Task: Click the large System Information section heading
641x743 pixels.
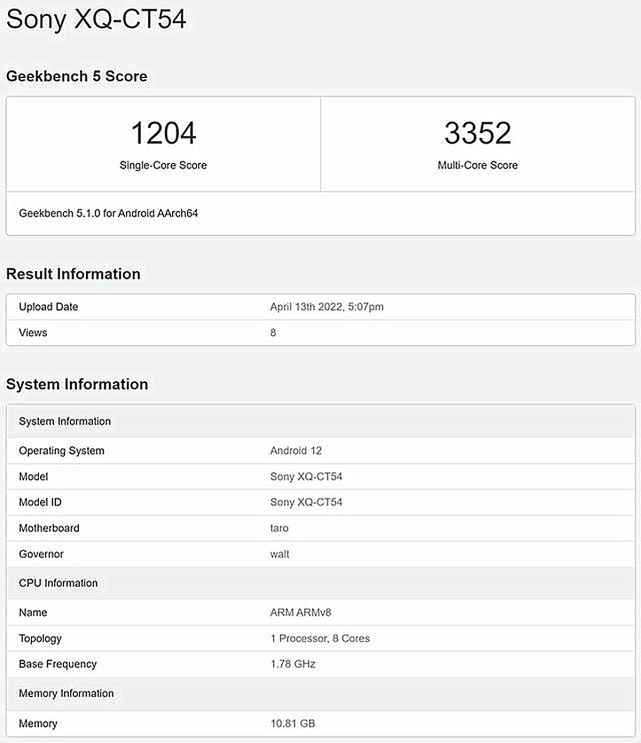Action: pyautogui.click(x=77, y=384)
